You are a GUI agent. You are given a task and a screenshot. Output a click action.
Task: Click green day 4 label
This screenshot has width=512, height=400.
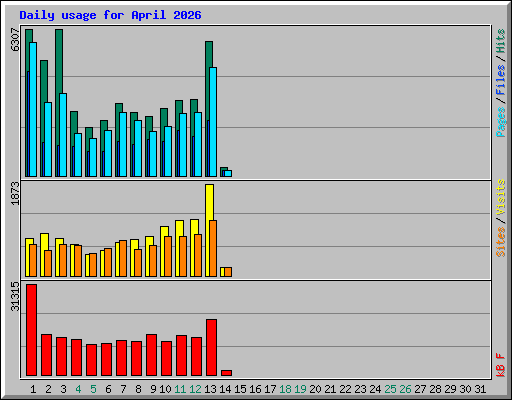(x=78, y=389)
